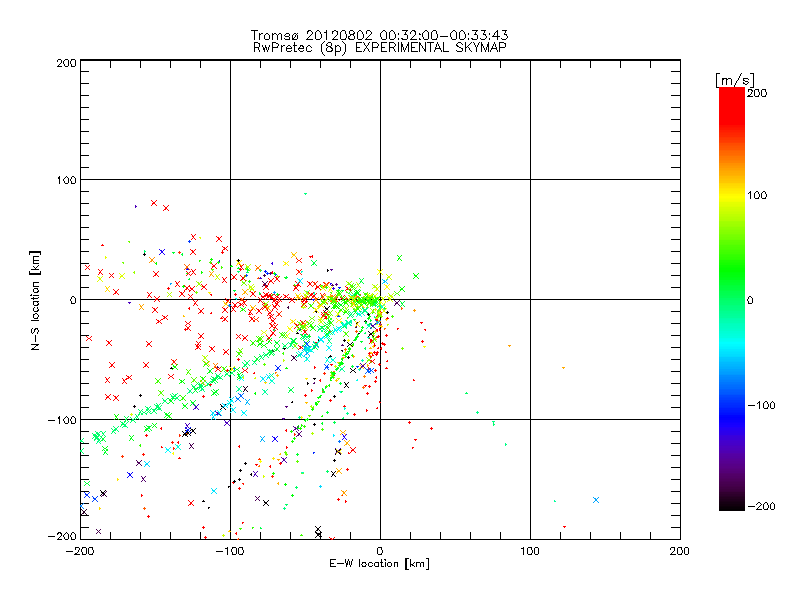The width and height of the screenshot is (800, 600).
Task: Click the isolated green dot near N-S 90 km
Action: click(306, 194)
